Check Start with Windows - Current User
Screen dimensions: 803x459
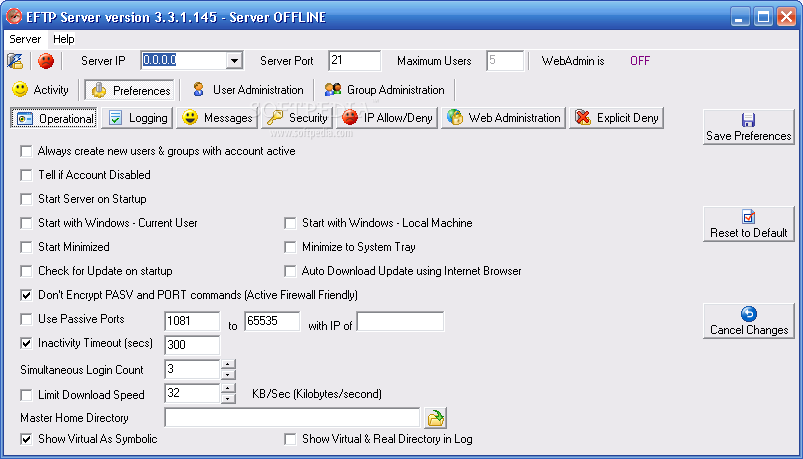coord(26,223)
